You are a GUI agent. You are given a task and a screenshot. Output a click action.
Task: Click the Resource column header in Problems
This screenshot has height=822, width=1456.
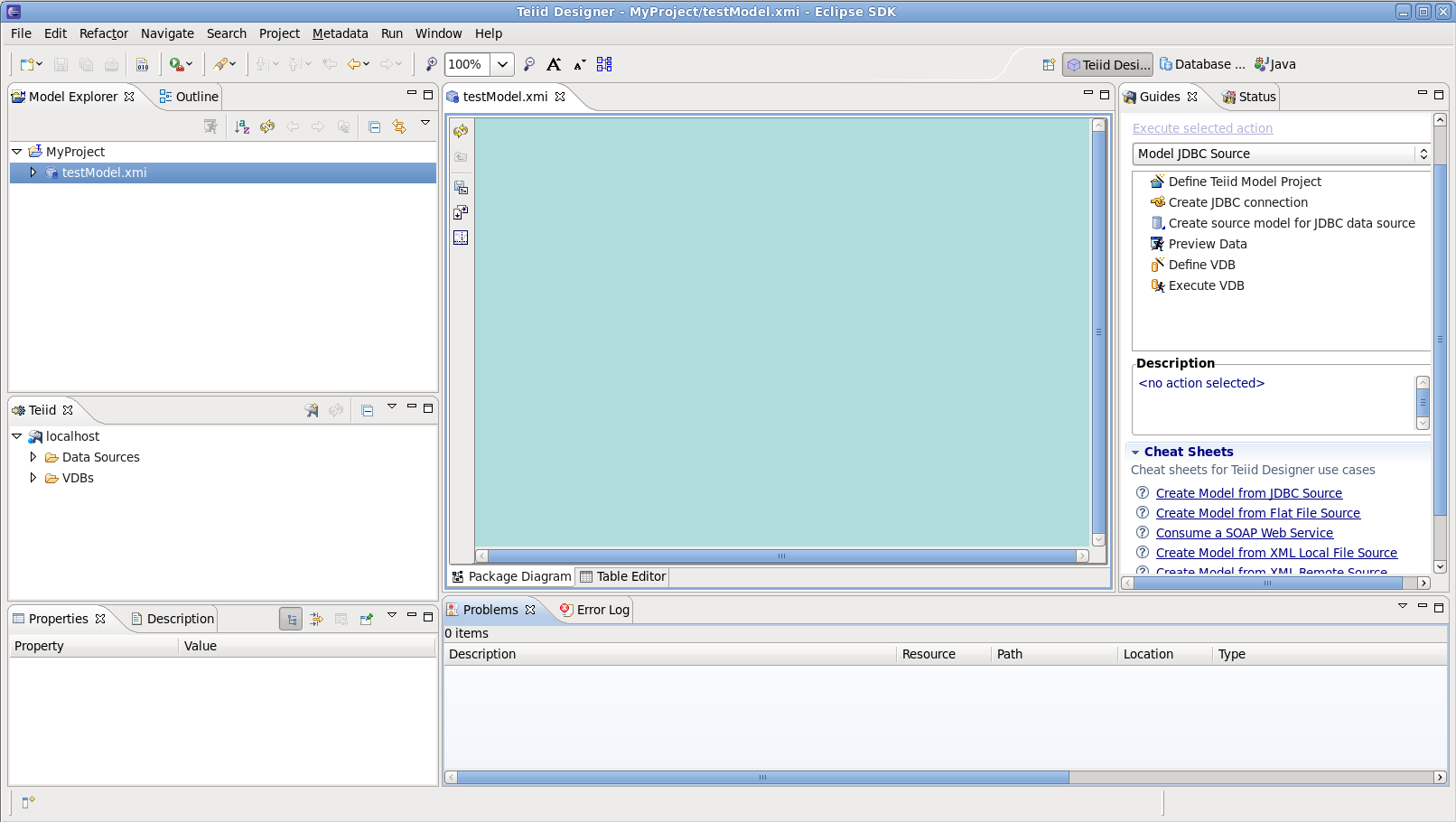[943, 654]
